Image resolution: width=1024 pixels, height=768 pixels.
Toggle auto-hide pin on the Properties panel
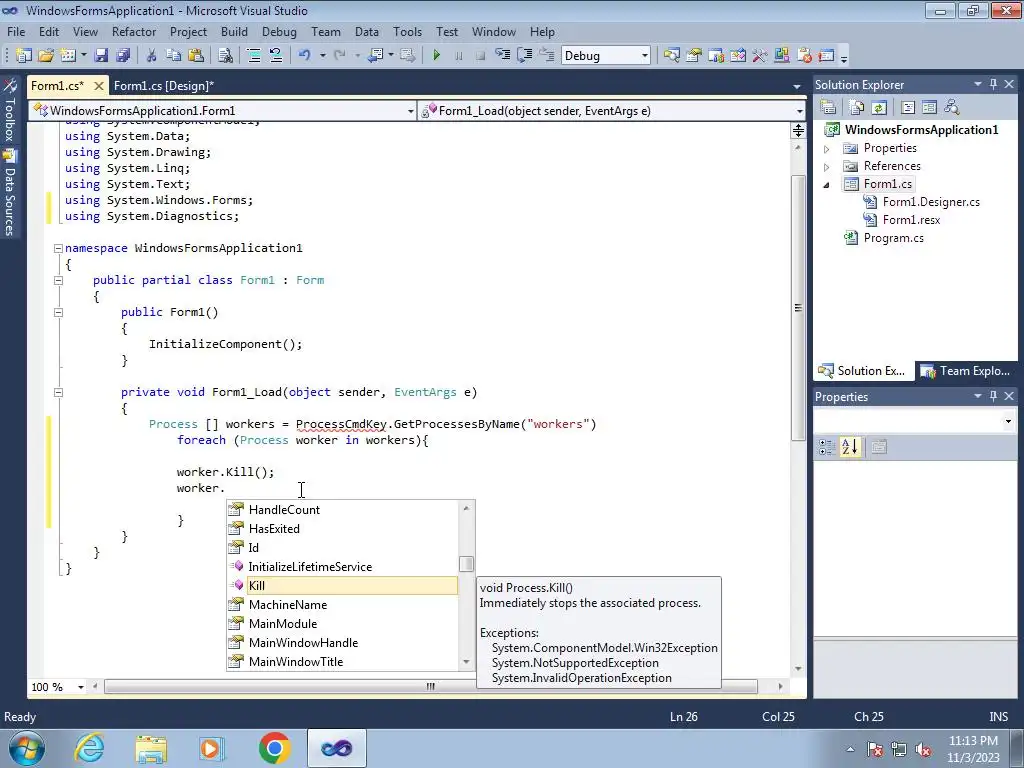pyautogui.click(x=993, y=396)
